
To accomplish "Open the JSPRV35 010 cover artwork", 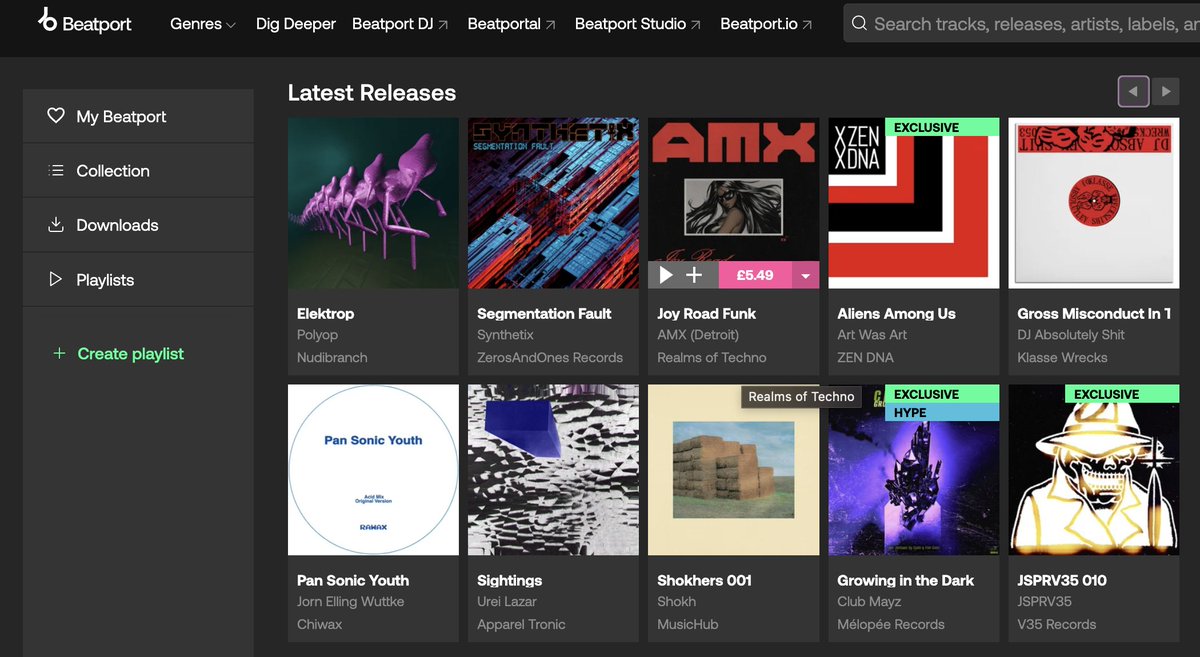I will pos(1094,470).
